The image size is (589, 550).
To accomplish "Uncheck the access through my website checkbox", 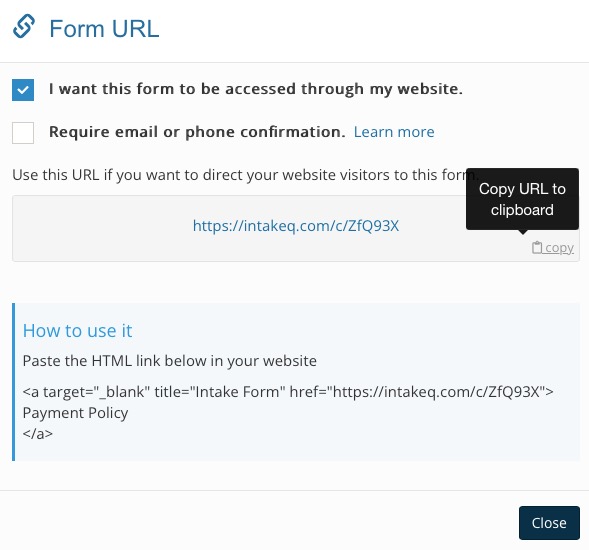I will pyautogui.click(x=23, y=90).
